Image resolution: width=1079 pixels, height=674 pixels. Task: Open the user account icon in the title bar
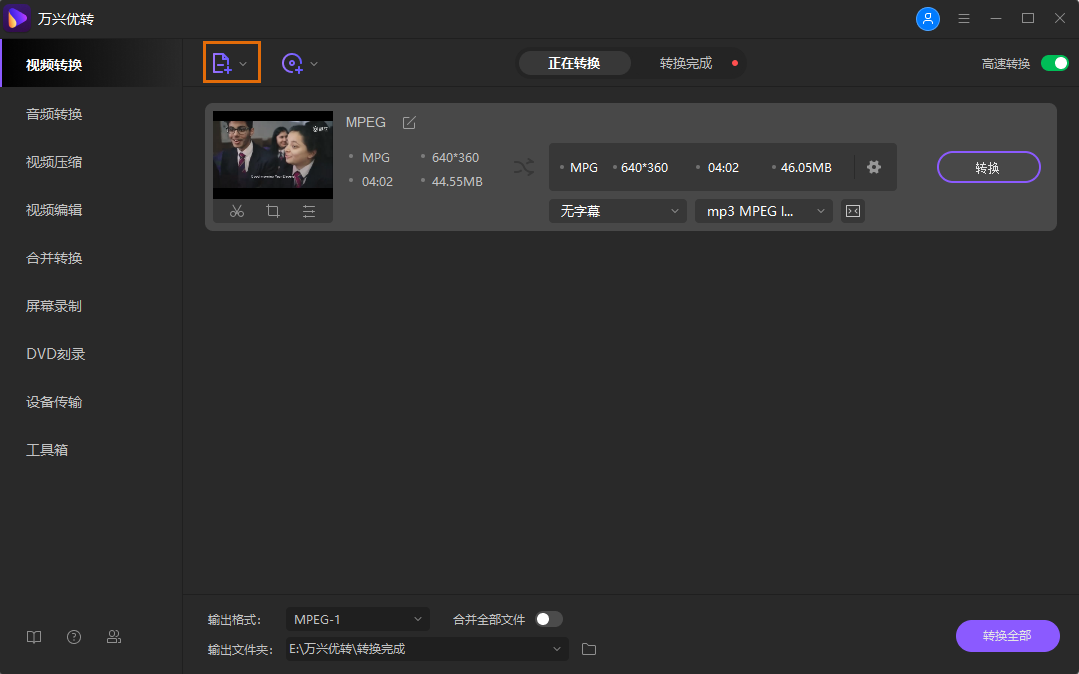tap(927, 18)
